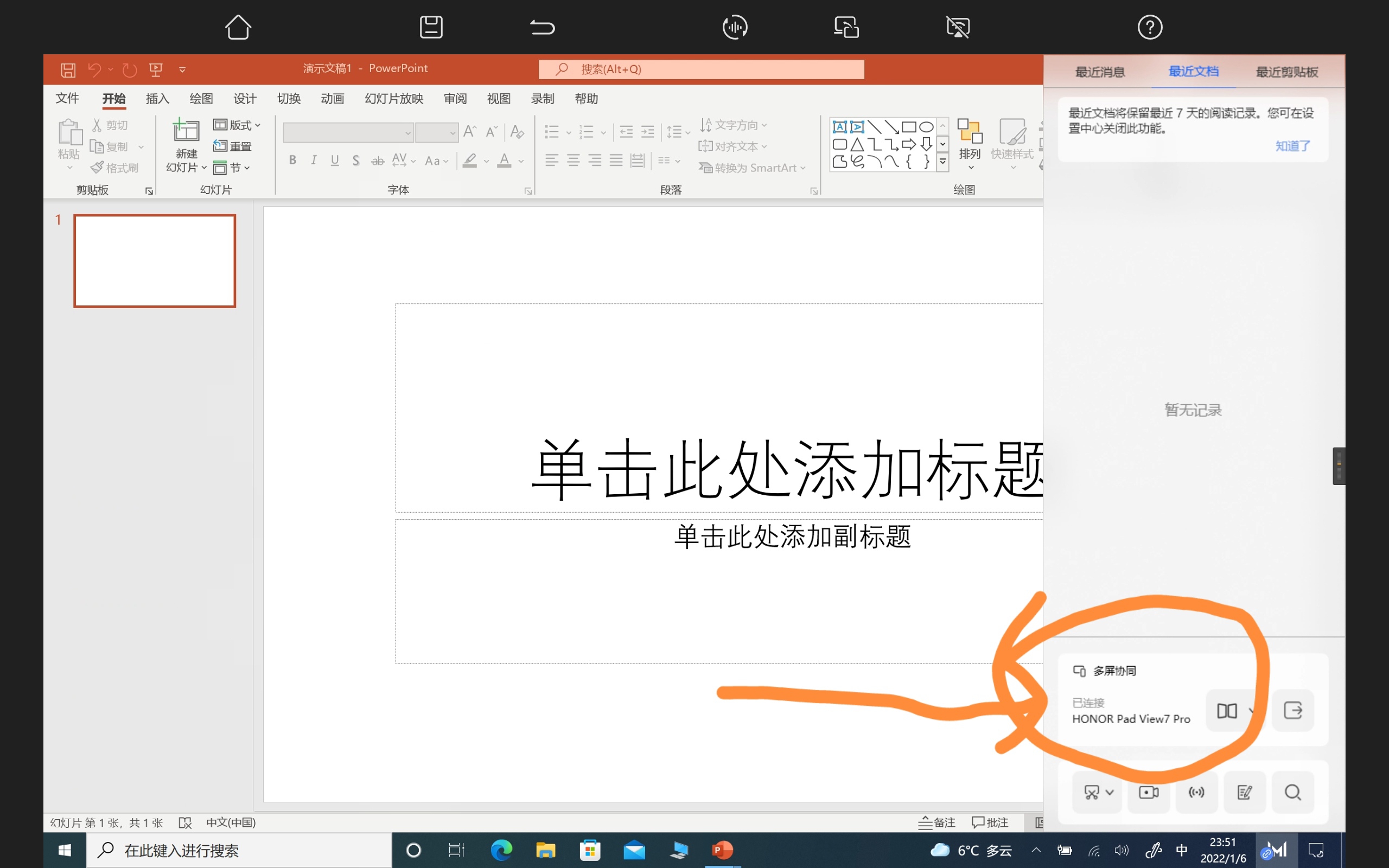The width and height of the screenshot is (1389, 868).
Task: Click 中文(中国) language in status bar
Action: (231, 822)
